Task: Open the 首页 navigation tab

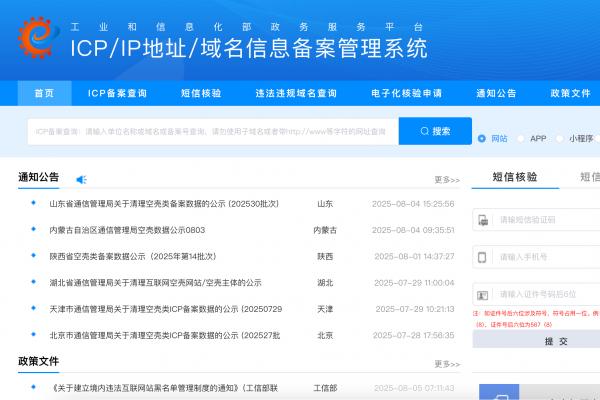Action: (x=44, y=93)
